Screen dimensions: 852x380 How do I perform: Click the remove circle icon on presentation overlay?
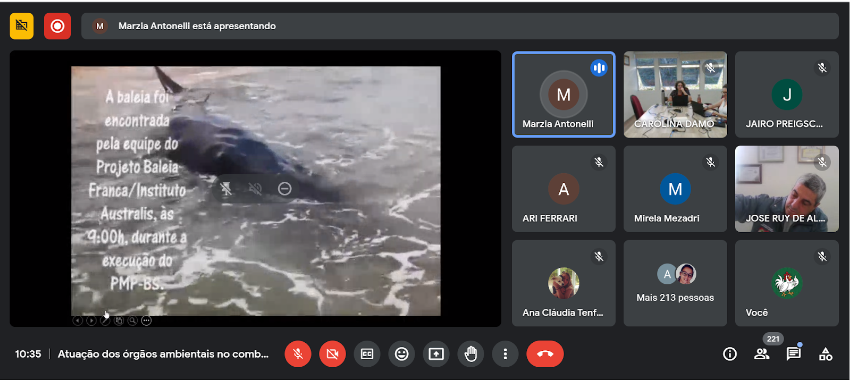(x=285, y=189)
